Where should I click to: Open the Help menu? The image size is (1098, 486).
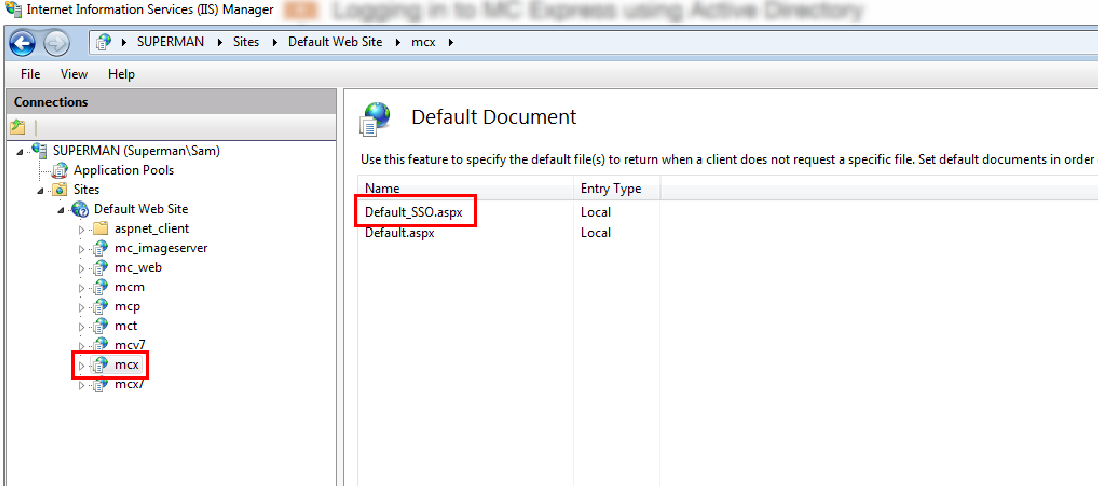[x=121, y=74]
